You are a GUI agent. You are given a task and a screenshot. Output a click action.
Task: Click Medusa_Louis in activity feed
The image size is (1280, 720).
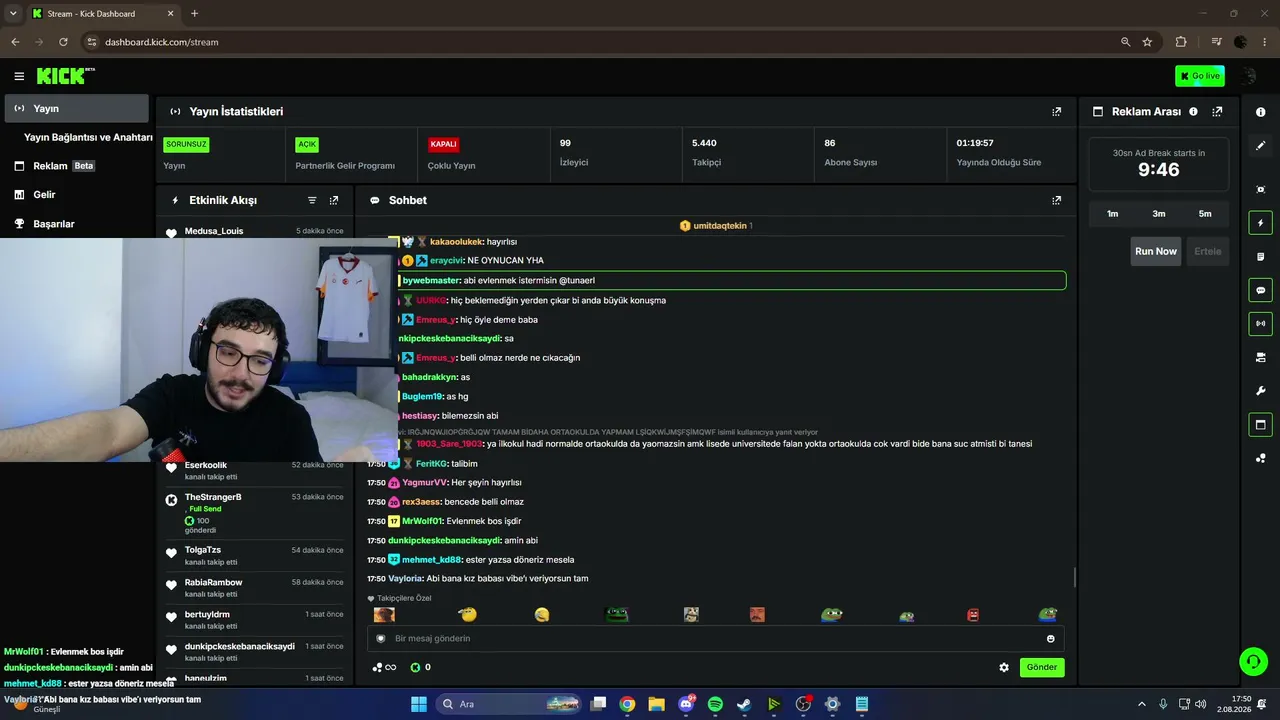click(x=214, y=231)
